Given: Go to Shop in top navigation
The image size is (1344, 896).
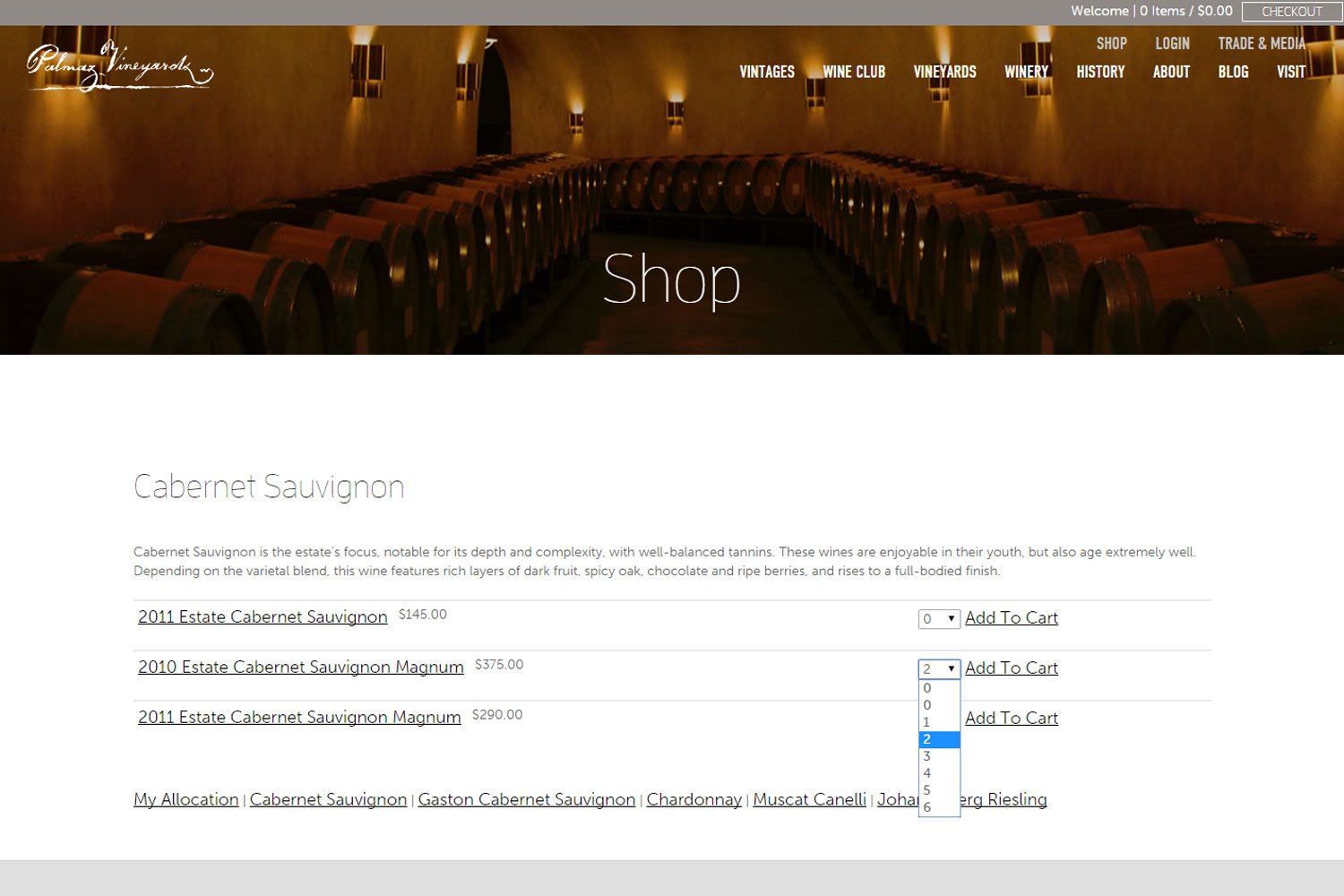Looking at the screenshot, I should pos(1111,43).
